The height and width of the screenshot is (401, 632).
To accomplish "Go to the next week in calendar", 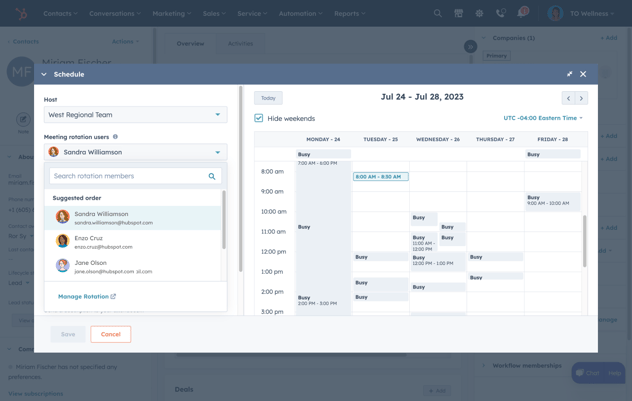I will pyautogui.click(x=581, y=98).
